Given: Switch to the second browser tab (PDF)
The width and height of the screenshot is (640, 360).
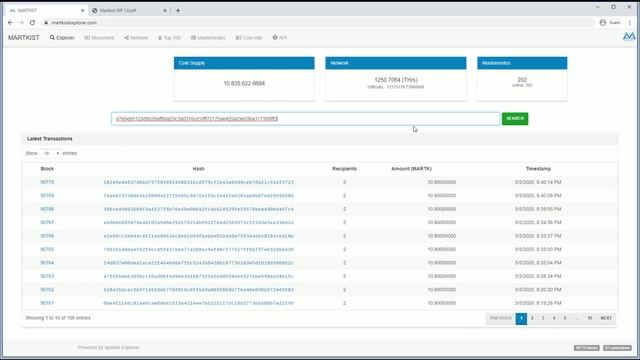Looking at the screenshot, I should pos(129,11).
